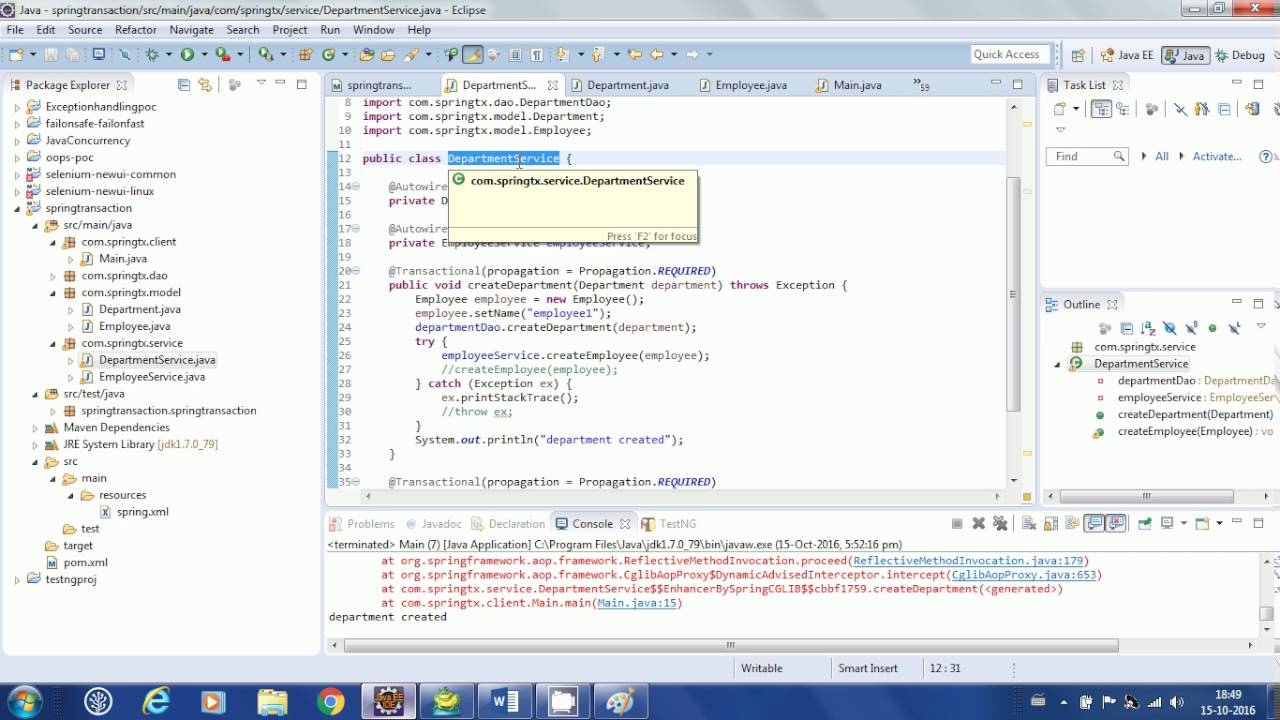Open ReflectiveMethodInvocation.java:179 stack link
1280x720 pixels.
pos(968,561)
